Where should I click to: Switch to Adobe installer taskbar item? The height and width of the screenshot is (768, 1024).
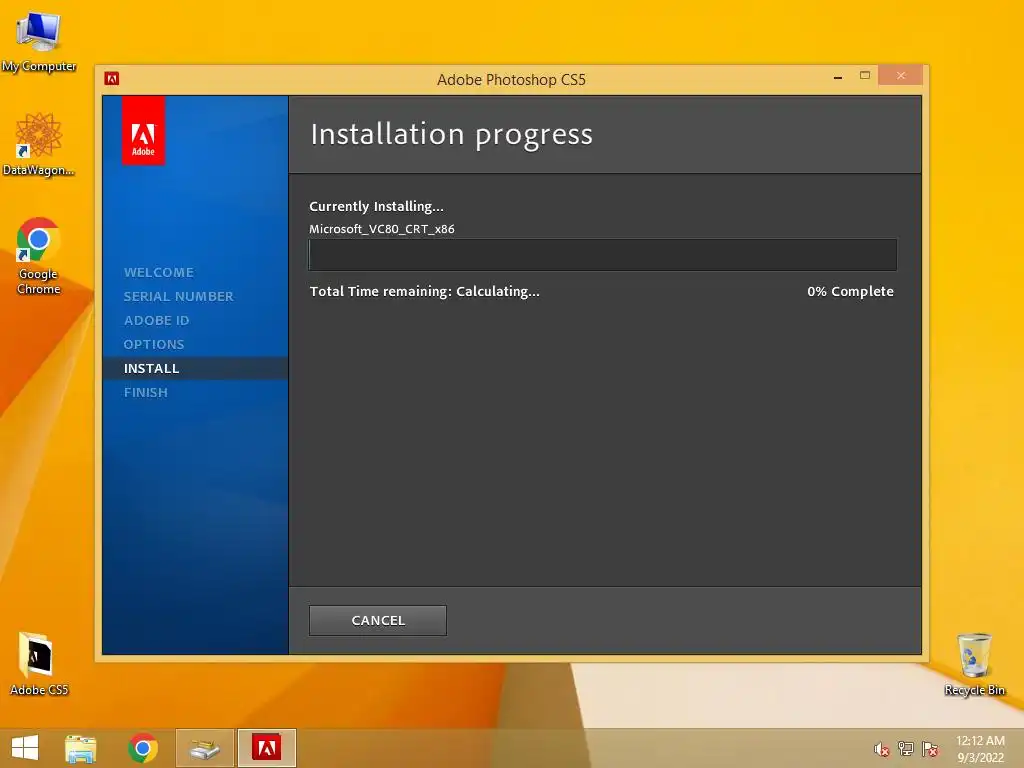[x=266, y=748]
